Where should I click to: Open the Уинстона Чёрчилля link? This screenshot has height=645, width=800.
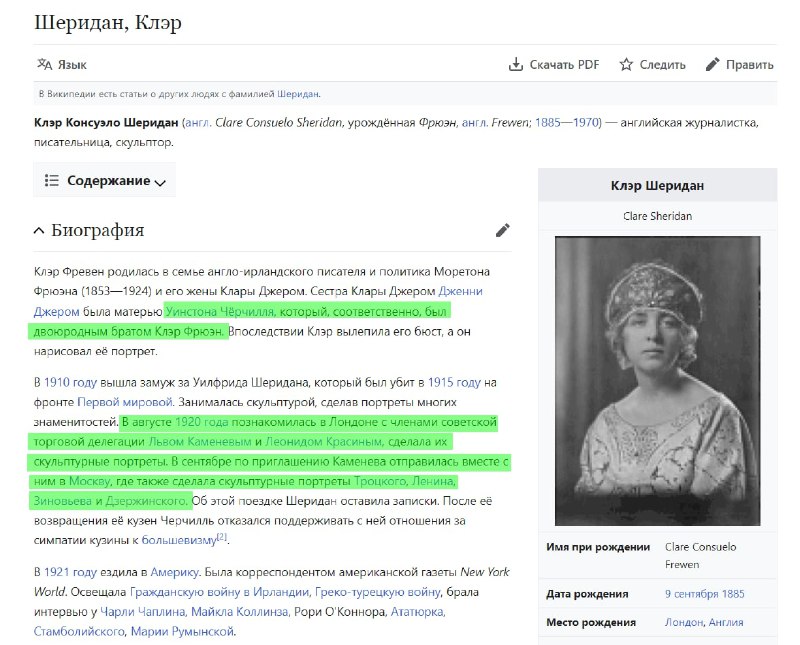click(x=220, y=311)
